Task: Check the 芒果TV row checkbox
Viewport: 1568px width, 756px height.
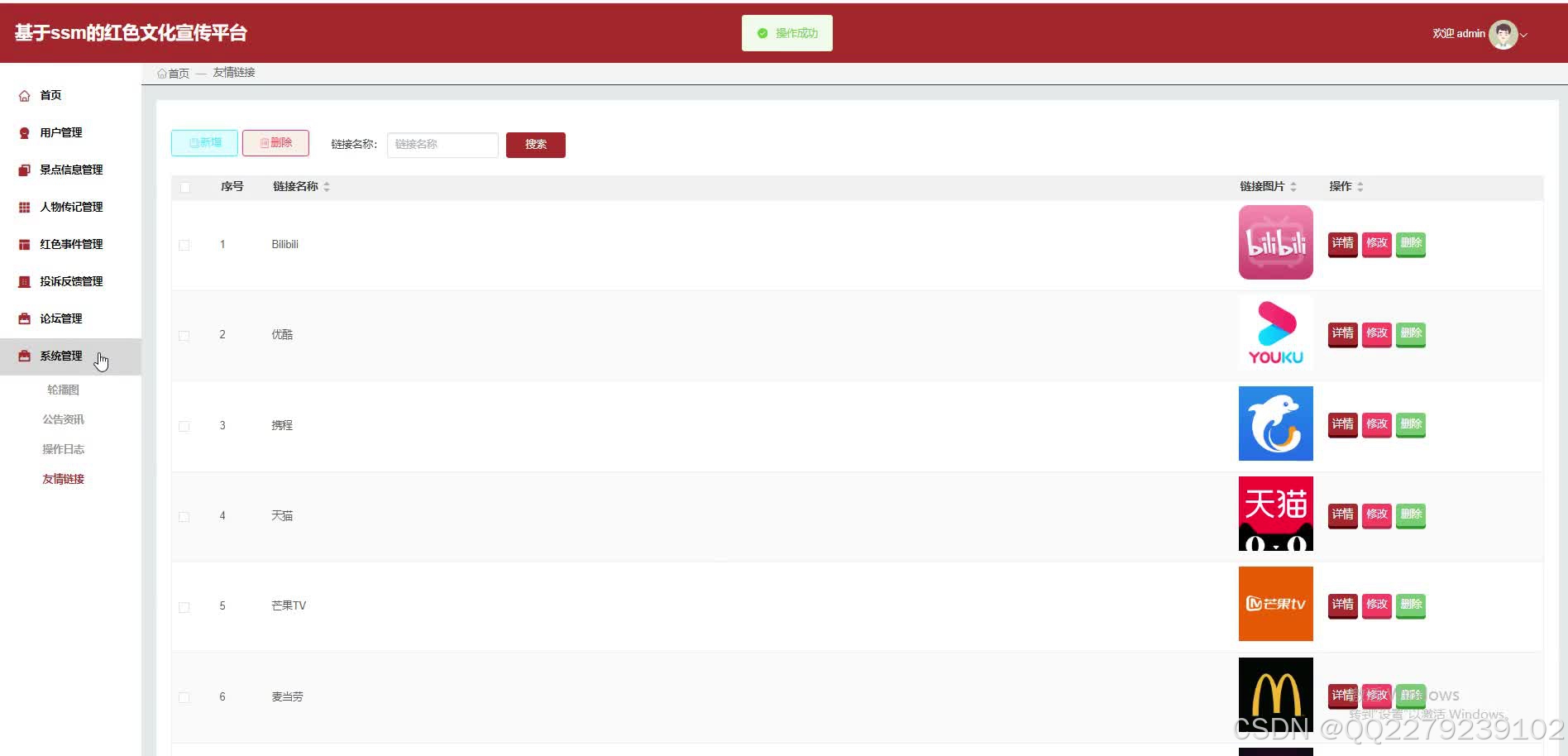Action: point(184,607)
